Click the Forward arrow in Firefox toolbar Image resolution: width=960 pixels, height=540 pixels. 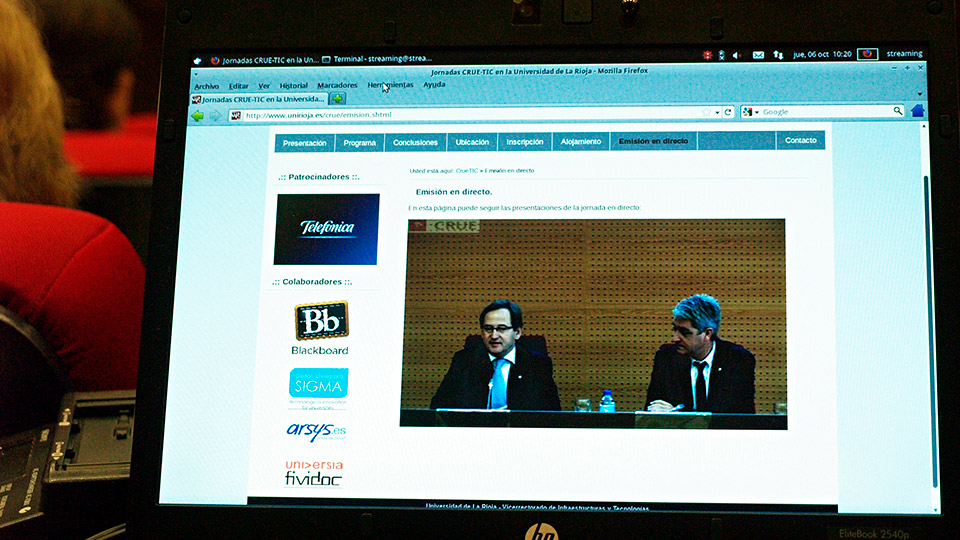click(x=215, y=116)
